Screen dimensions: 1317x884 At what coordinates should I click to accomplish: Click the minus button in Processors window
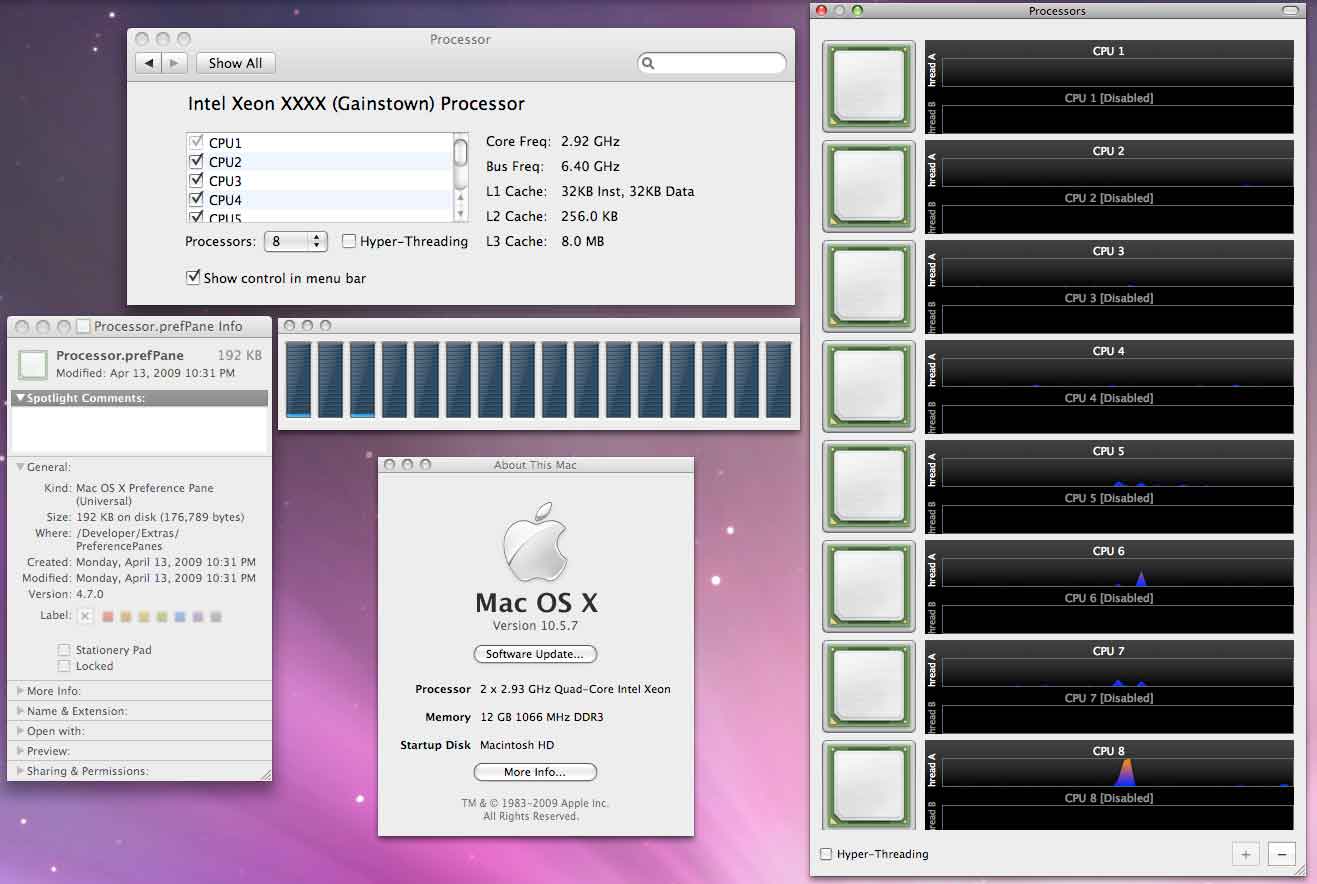click(1281, 854)
